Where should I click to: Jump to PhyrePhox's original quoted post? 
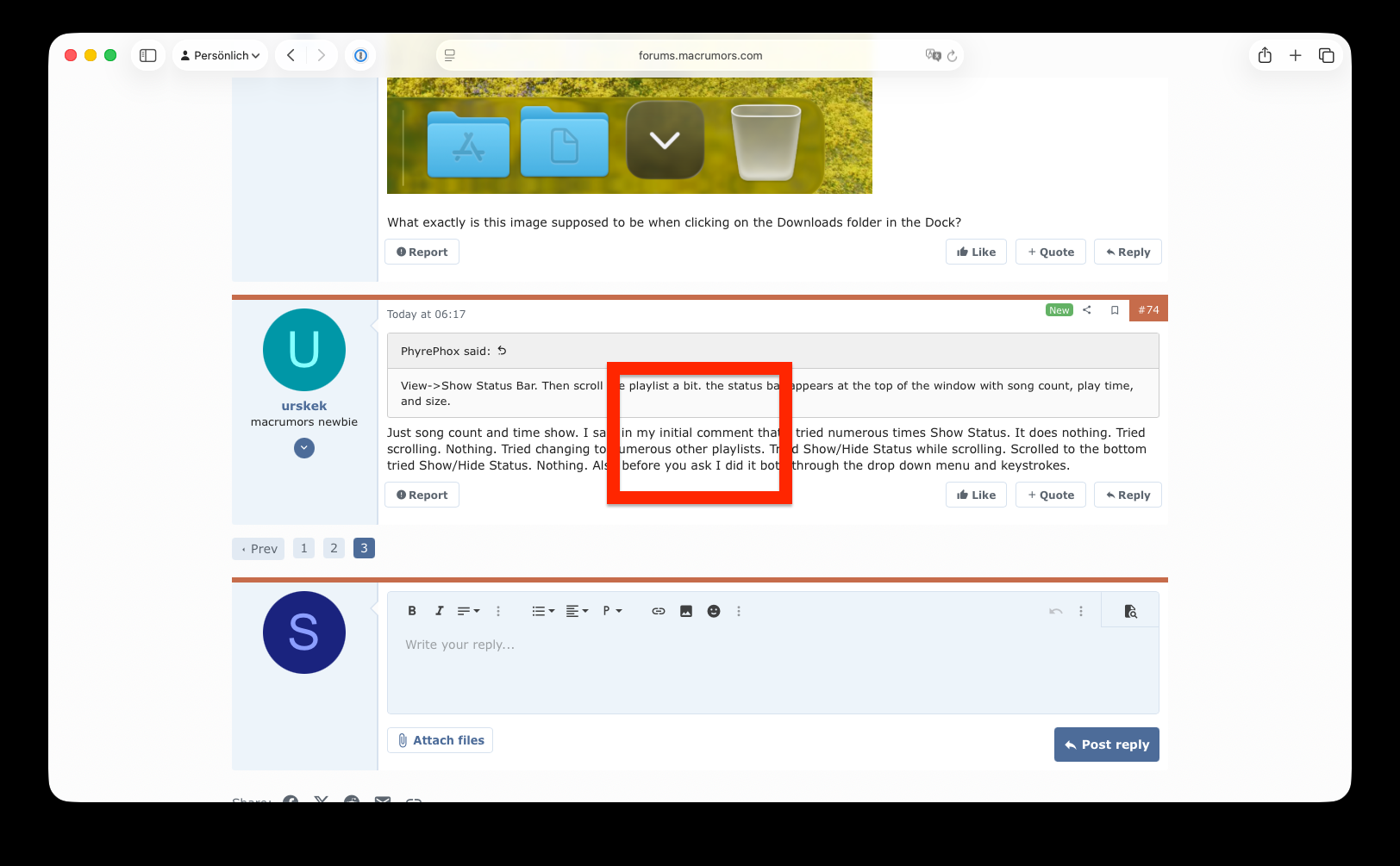pyautogui.click(x=502, y=351)
